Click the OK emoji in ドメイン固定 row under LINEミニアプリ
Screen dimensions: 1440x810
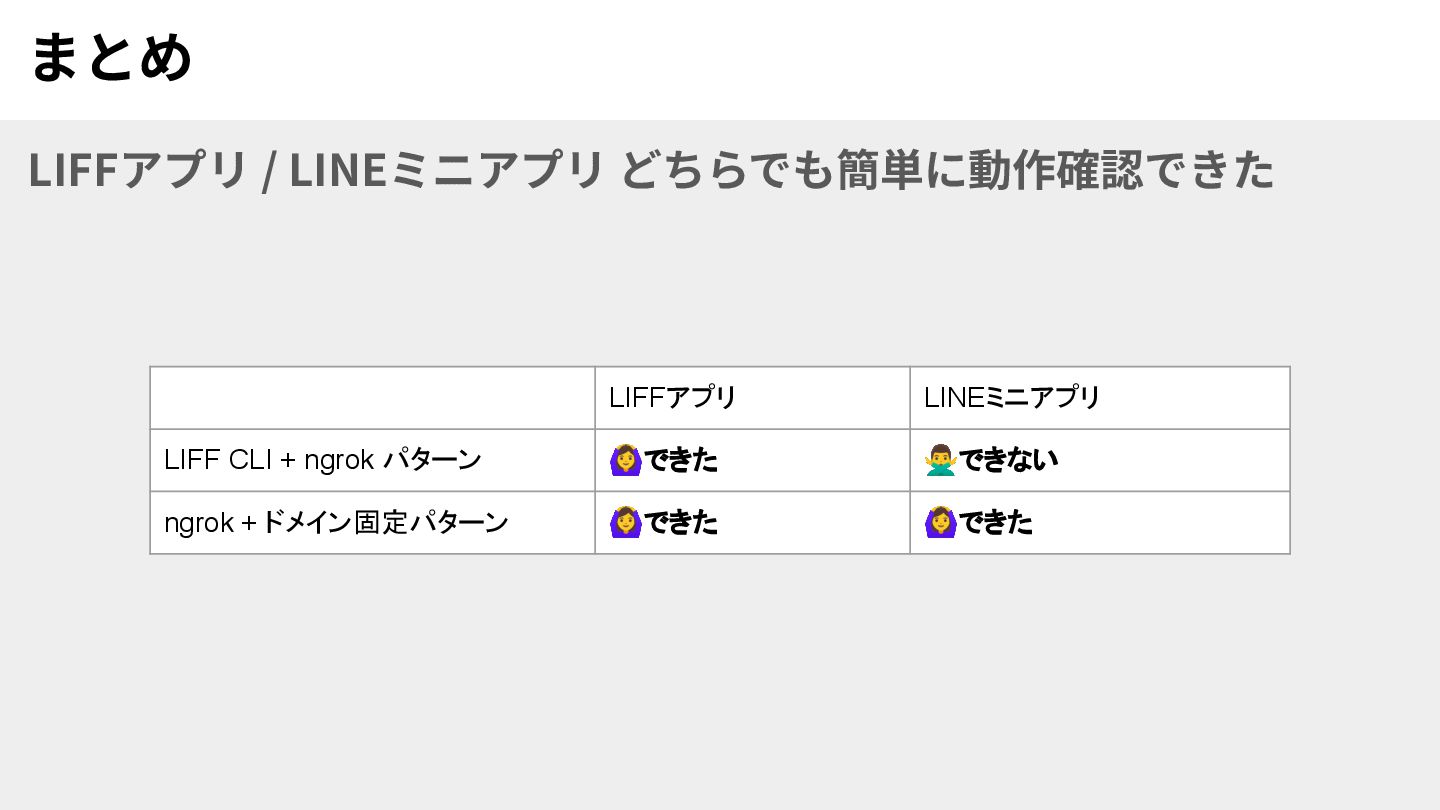point(941,522)
